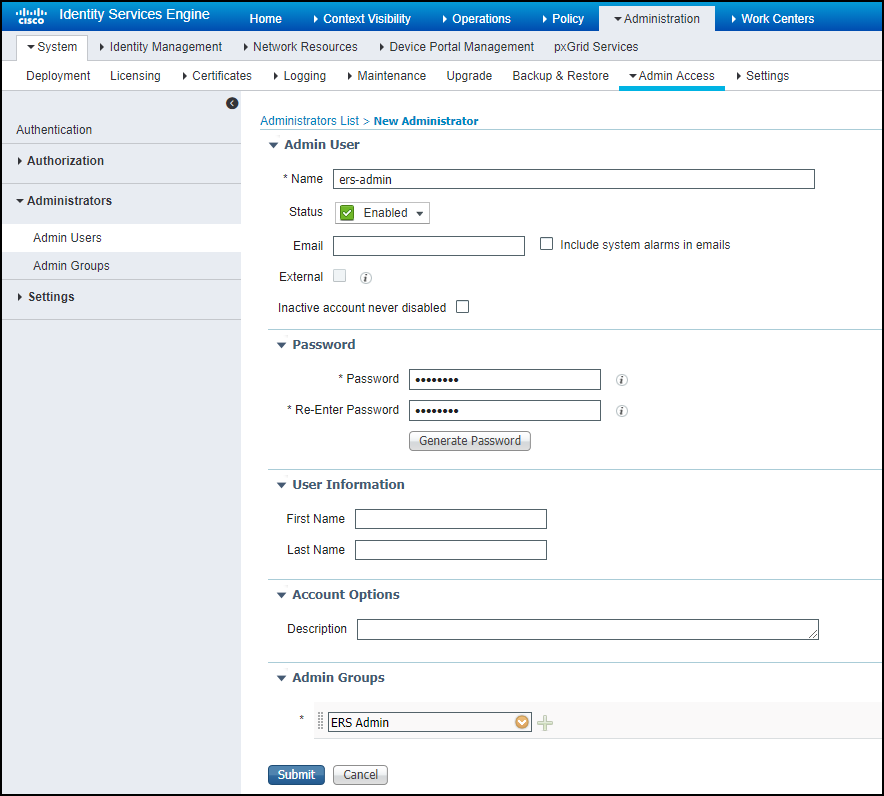Click info icon beside Password field

point(621,380)
